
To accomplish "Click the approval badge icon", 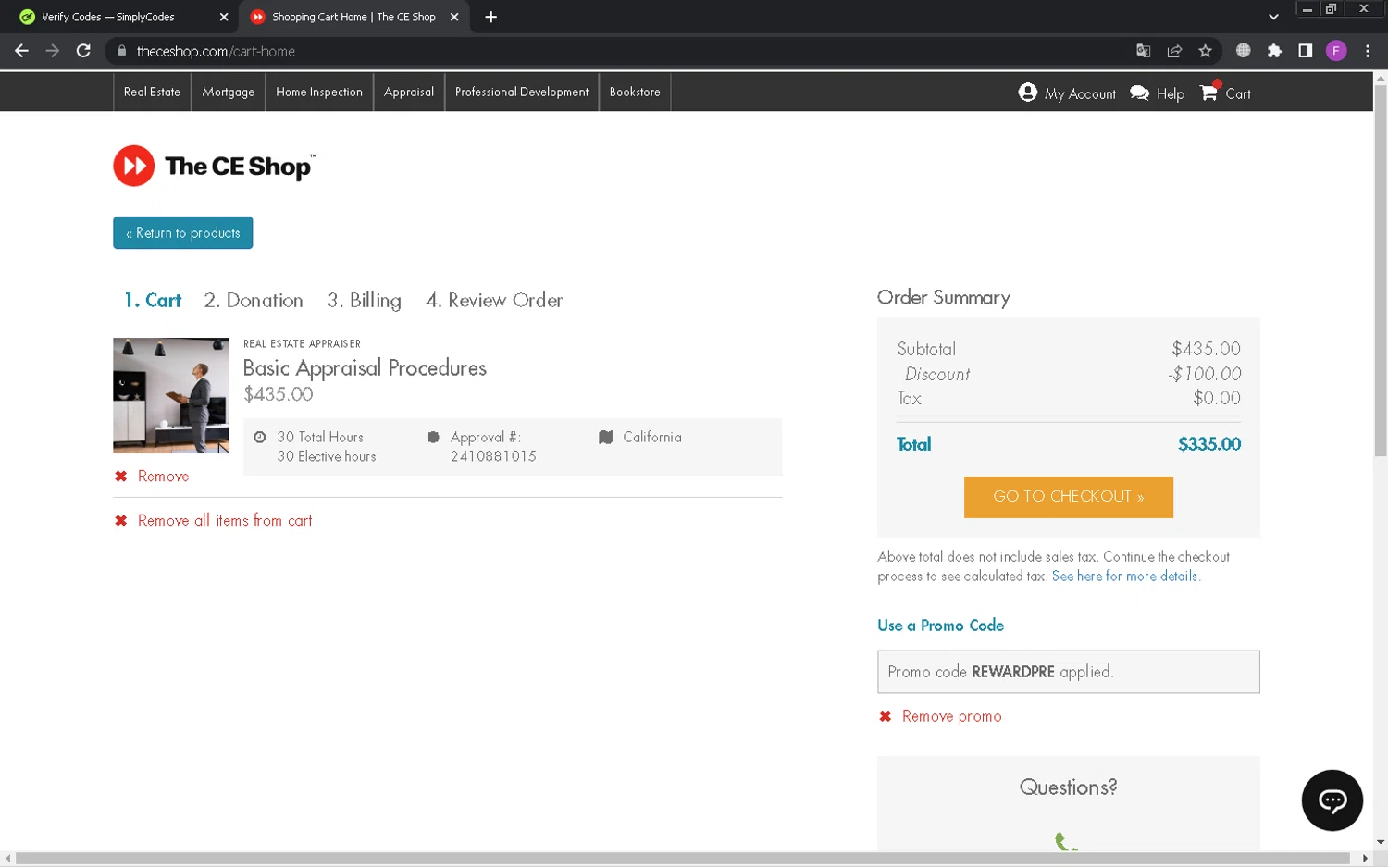I will coord(433,437).
